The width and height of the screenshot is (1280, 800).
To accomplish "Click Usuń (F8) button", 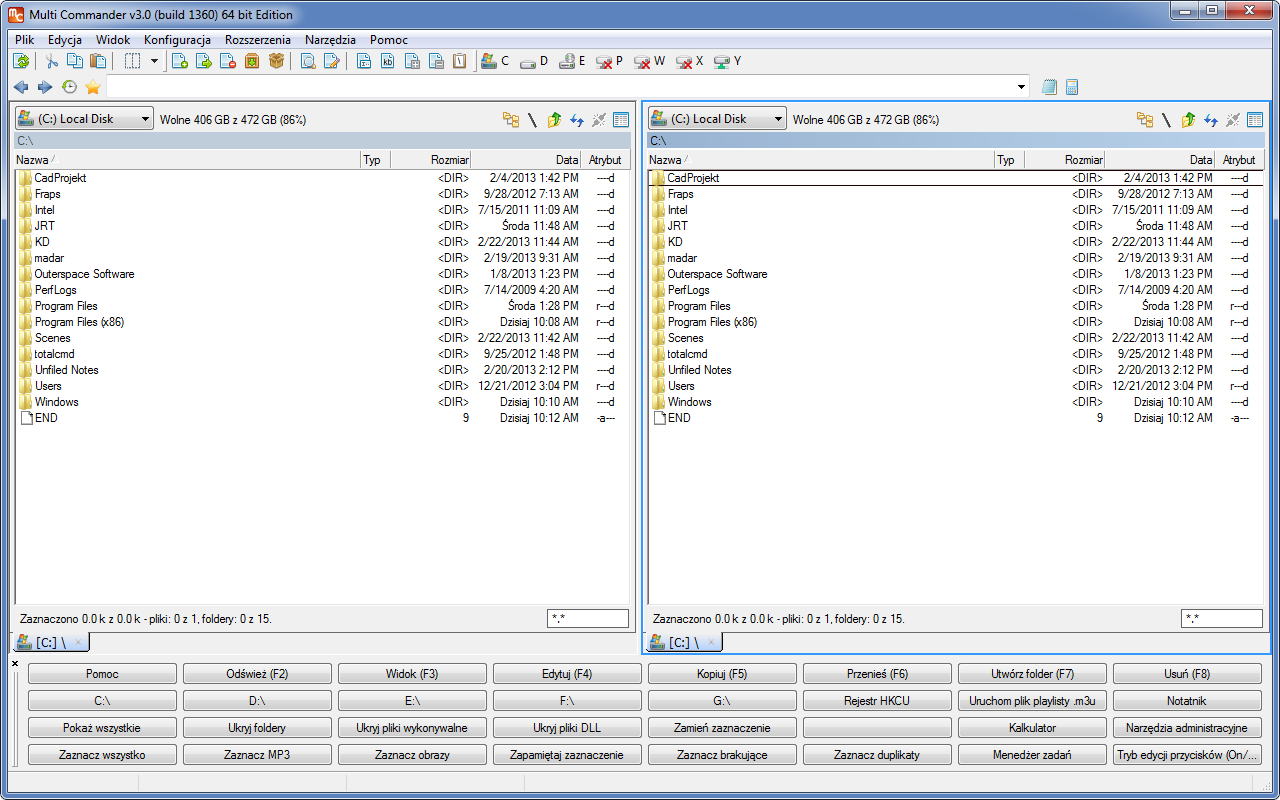I will (x=1187, y=674).
